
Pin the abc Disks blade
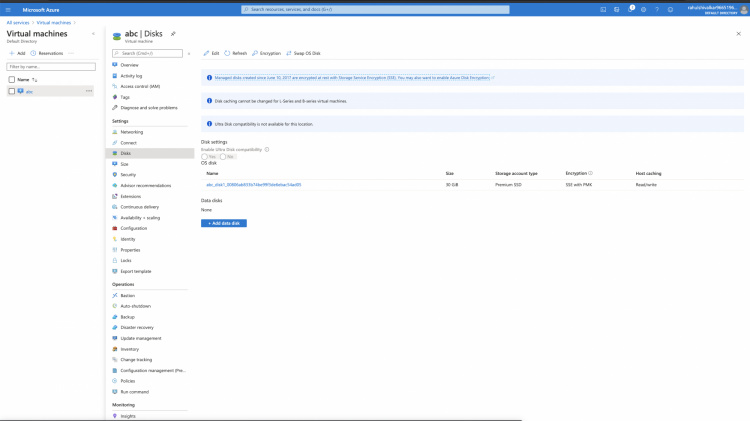[173, 34]
